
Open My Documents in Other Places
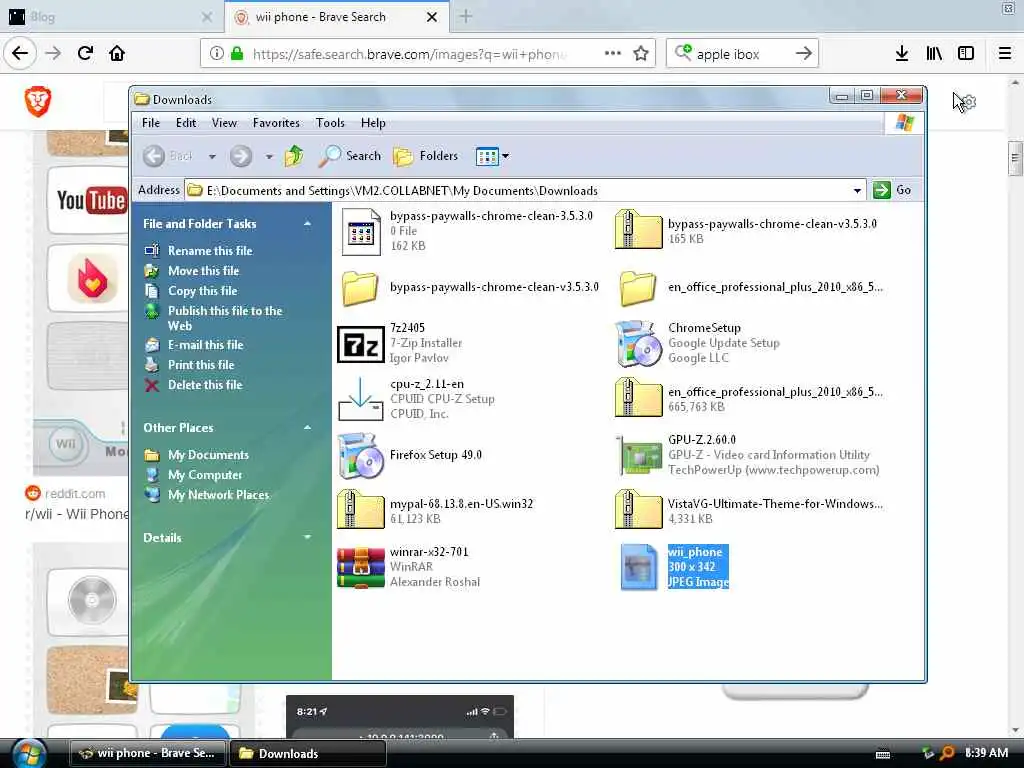coord(208,455)
